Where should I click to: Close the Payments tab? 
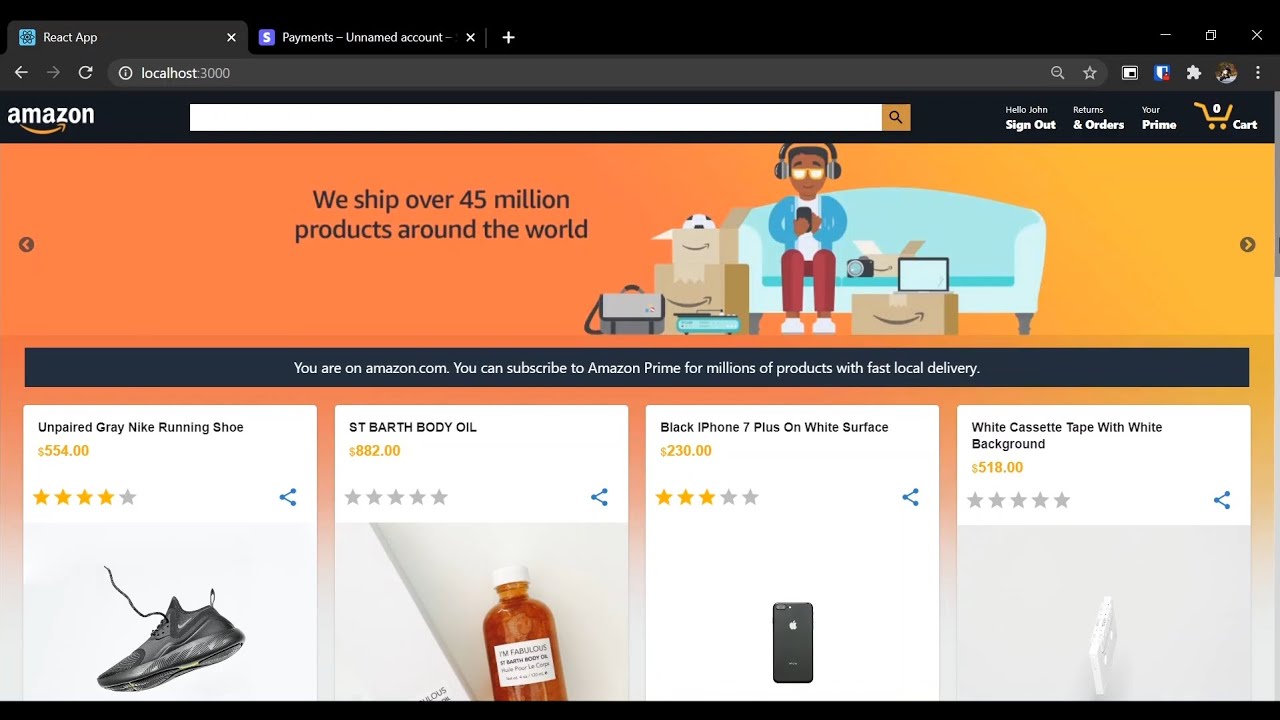[x=470, y=37]
